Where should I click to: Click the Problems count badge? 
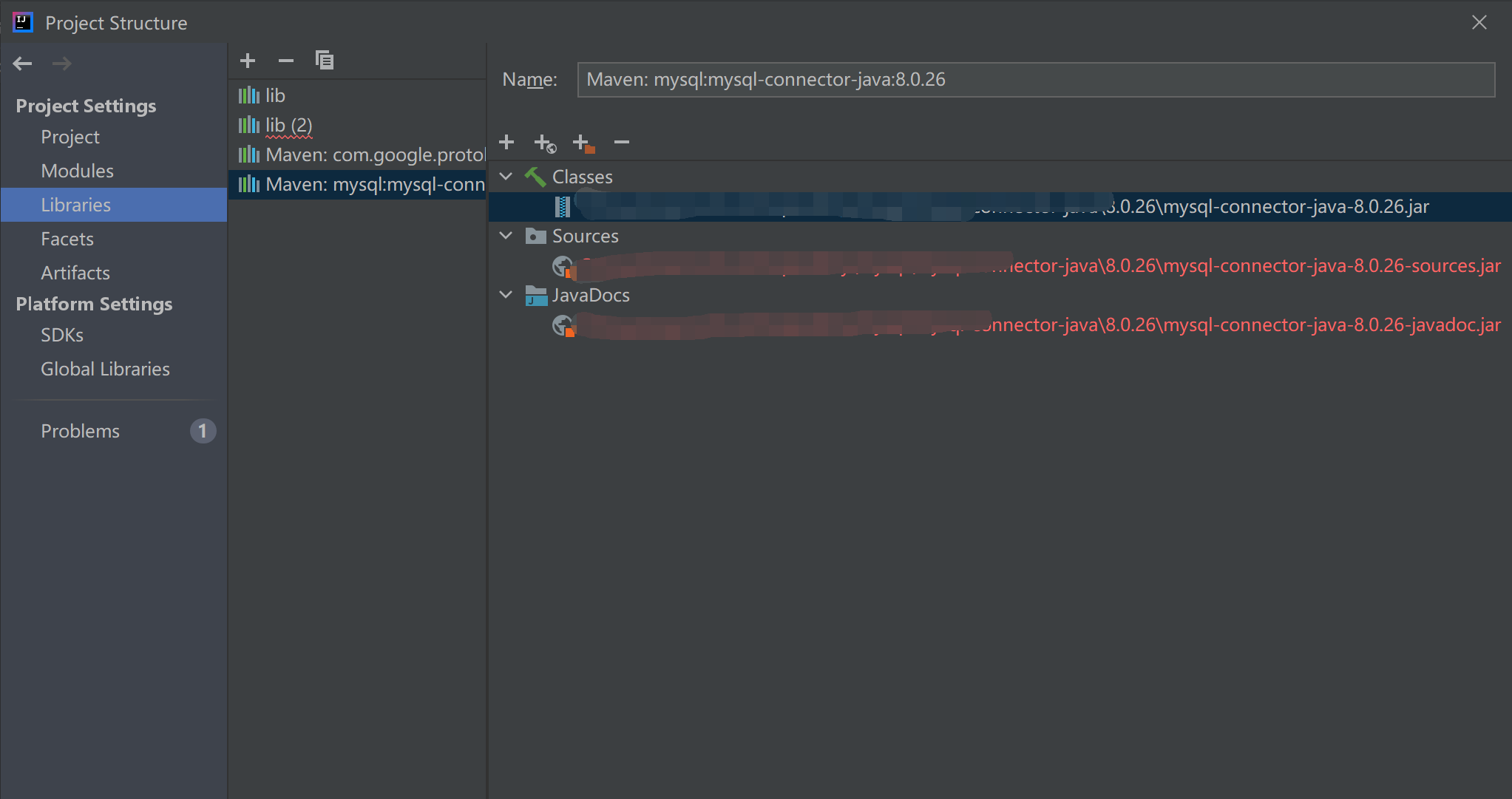tap(203, 431)
